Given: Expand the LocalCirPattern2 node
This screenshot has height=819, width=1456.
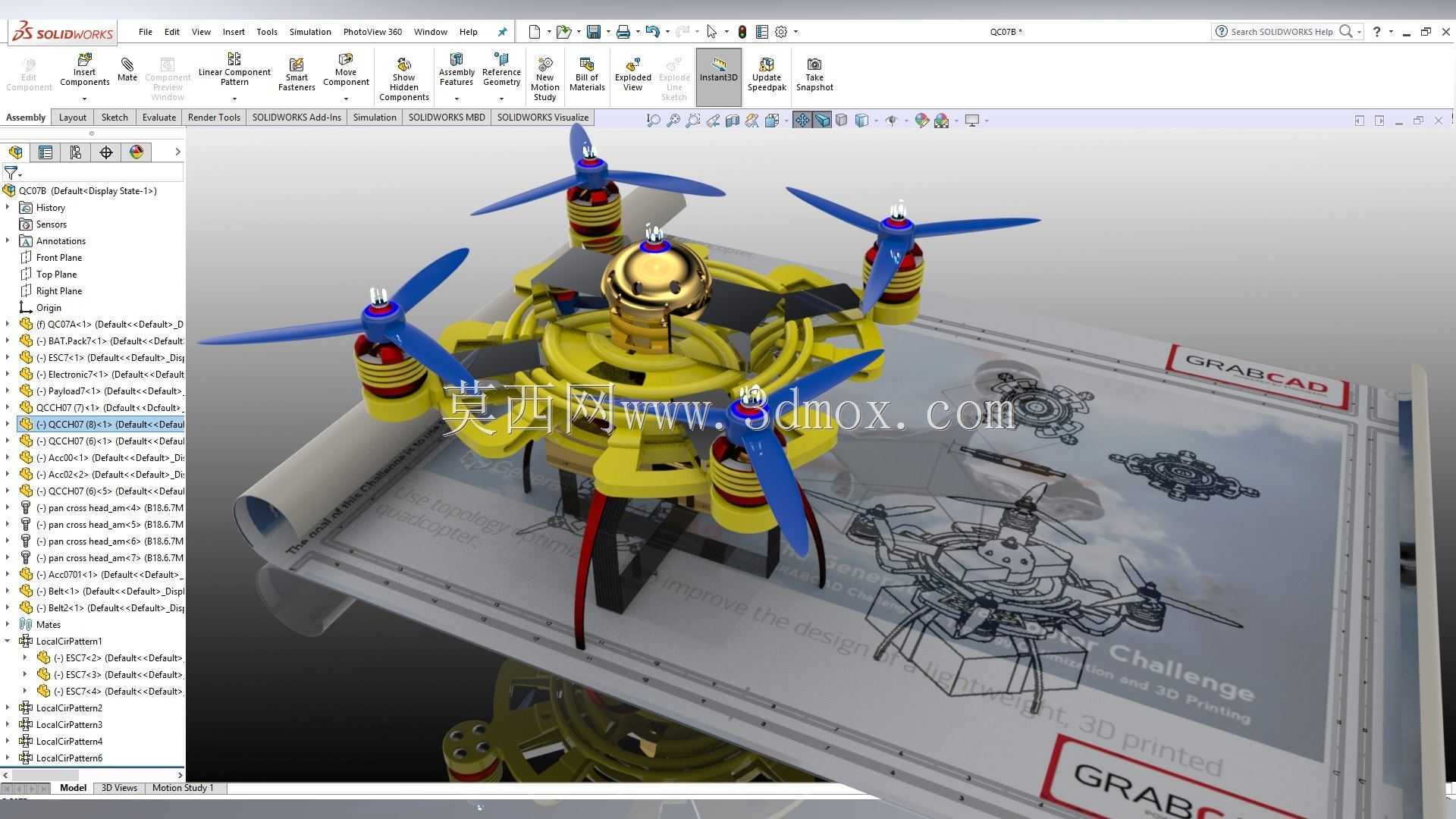Looking at the screenshot, I should coord(8,708).
